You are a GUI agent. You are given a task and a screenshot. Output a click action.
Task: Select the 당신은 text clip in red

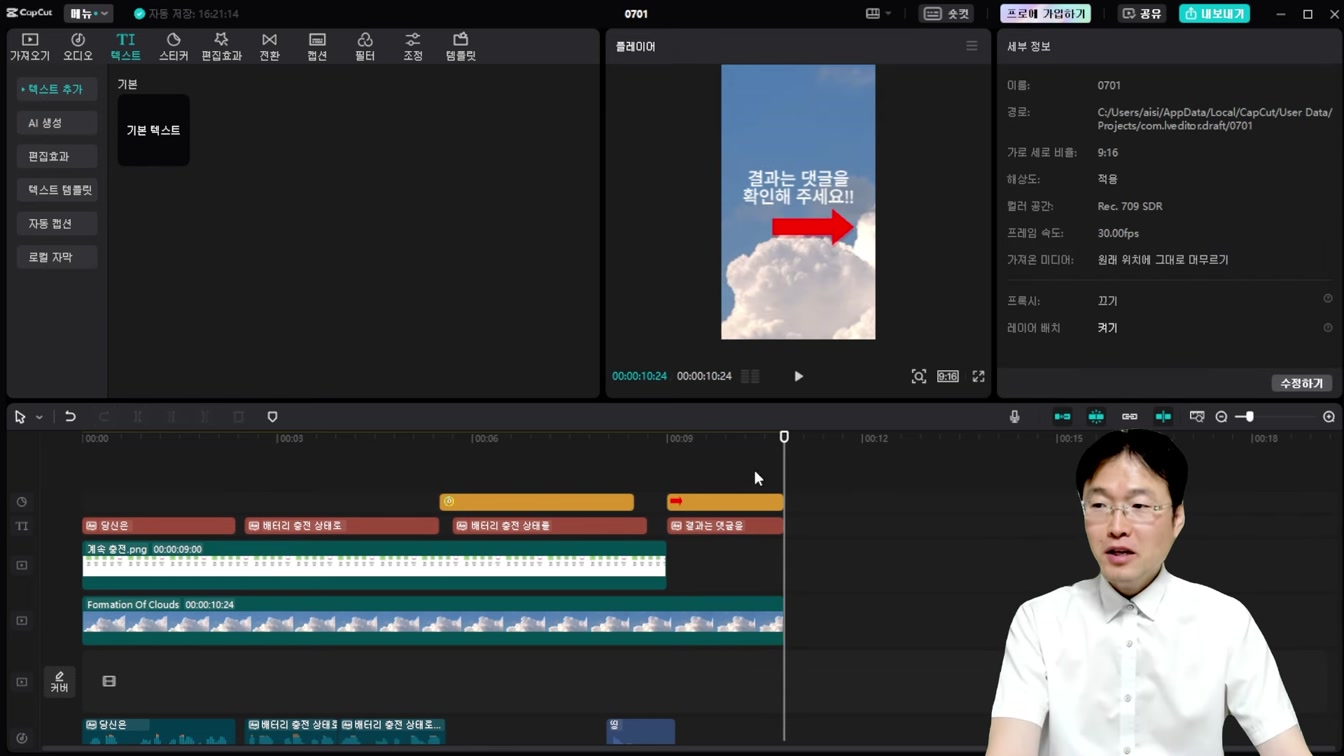159,525
